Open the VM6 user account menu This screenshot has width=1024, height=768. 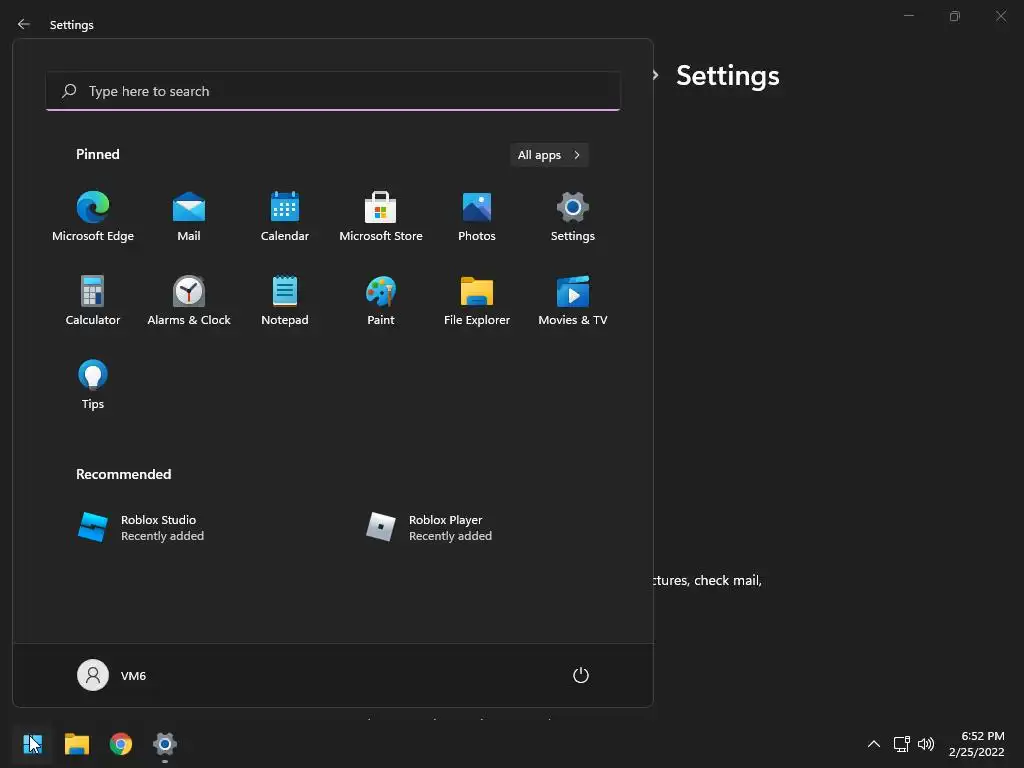tap(112, 675)
